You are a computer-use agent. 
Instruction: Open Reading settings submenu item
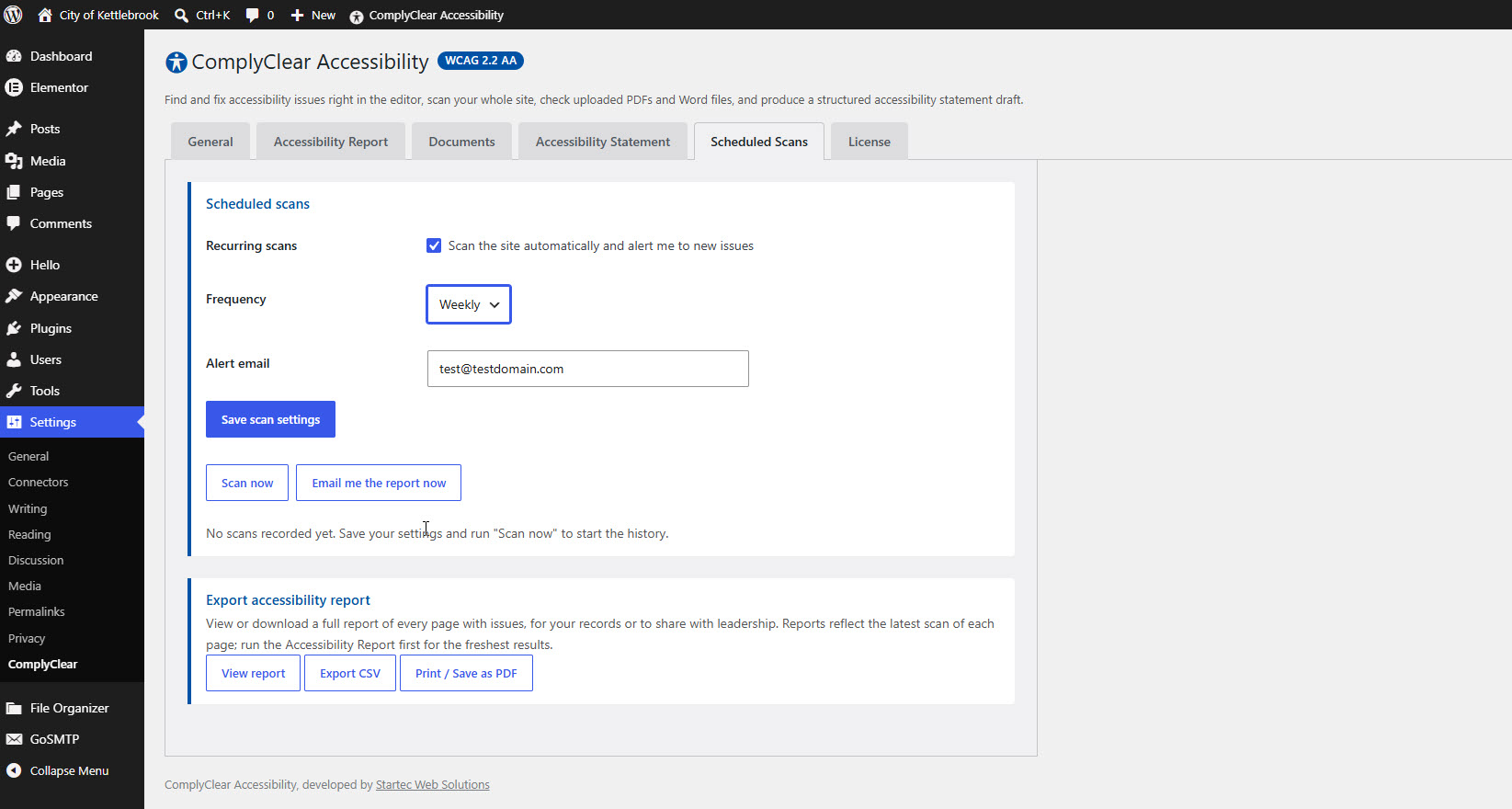tap(29, 534)
